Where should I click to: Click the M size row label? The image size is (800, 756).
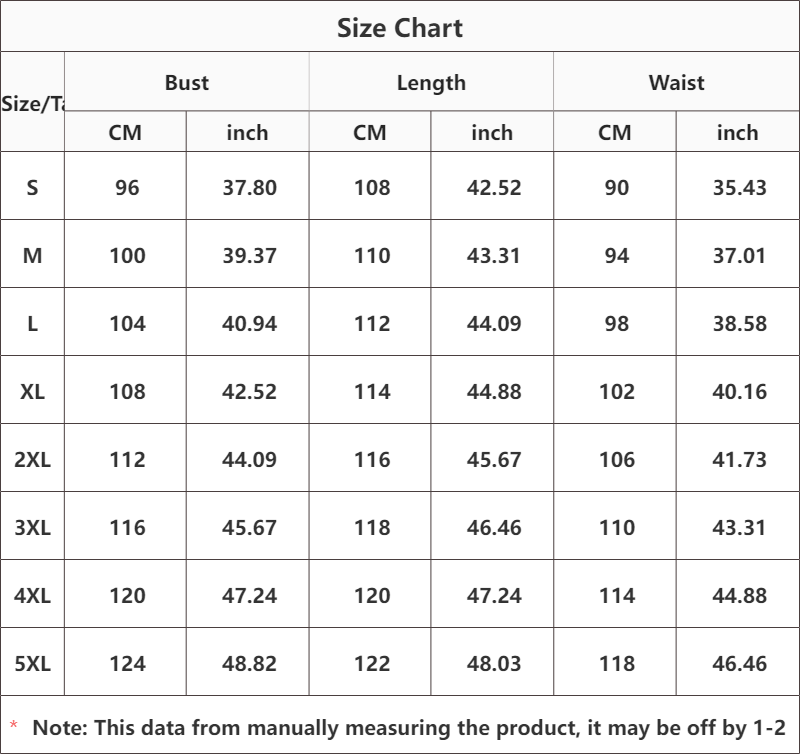(x=32, y=255)
